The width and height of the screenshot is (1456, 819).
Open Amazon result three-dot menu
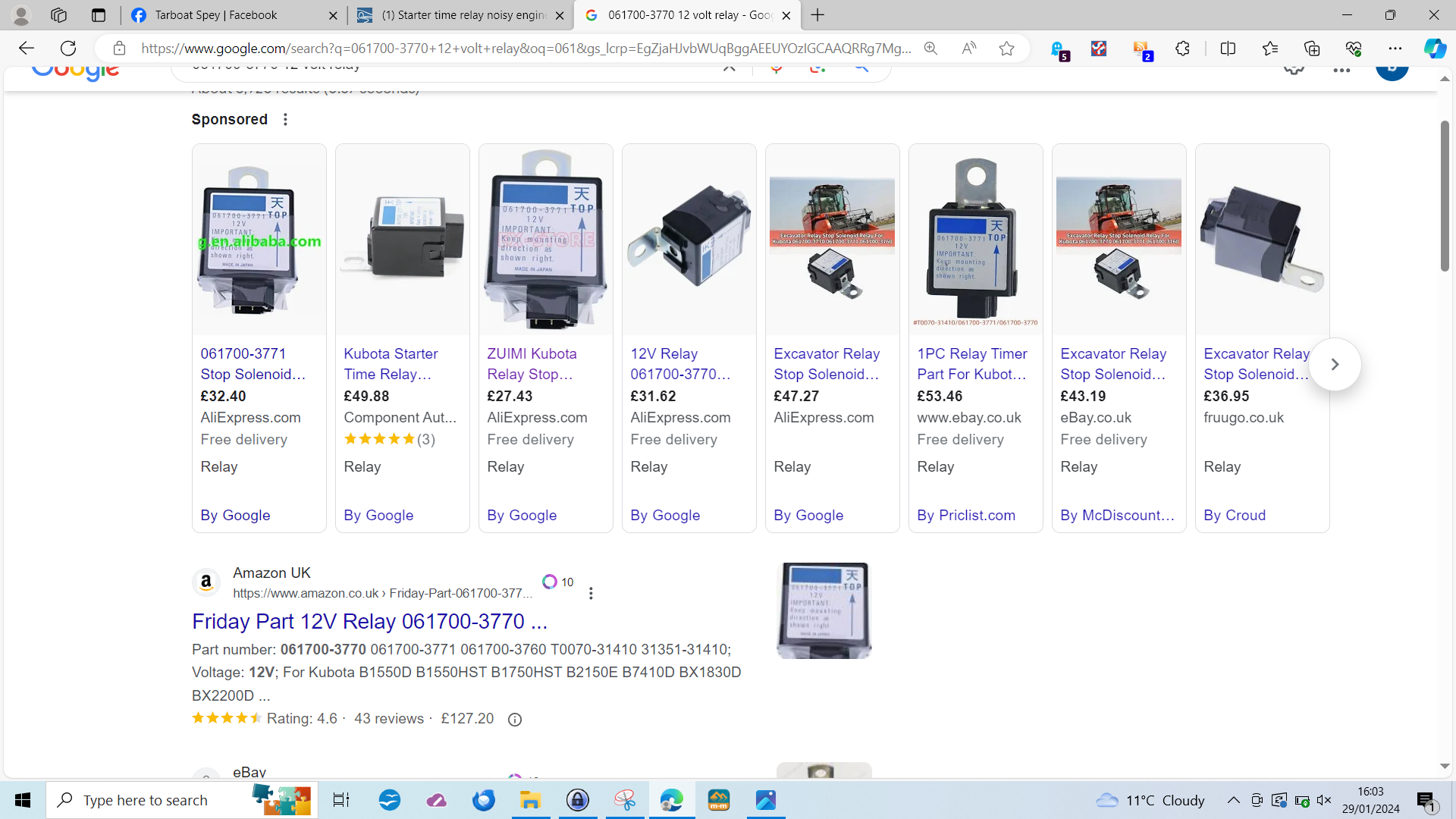591,593
